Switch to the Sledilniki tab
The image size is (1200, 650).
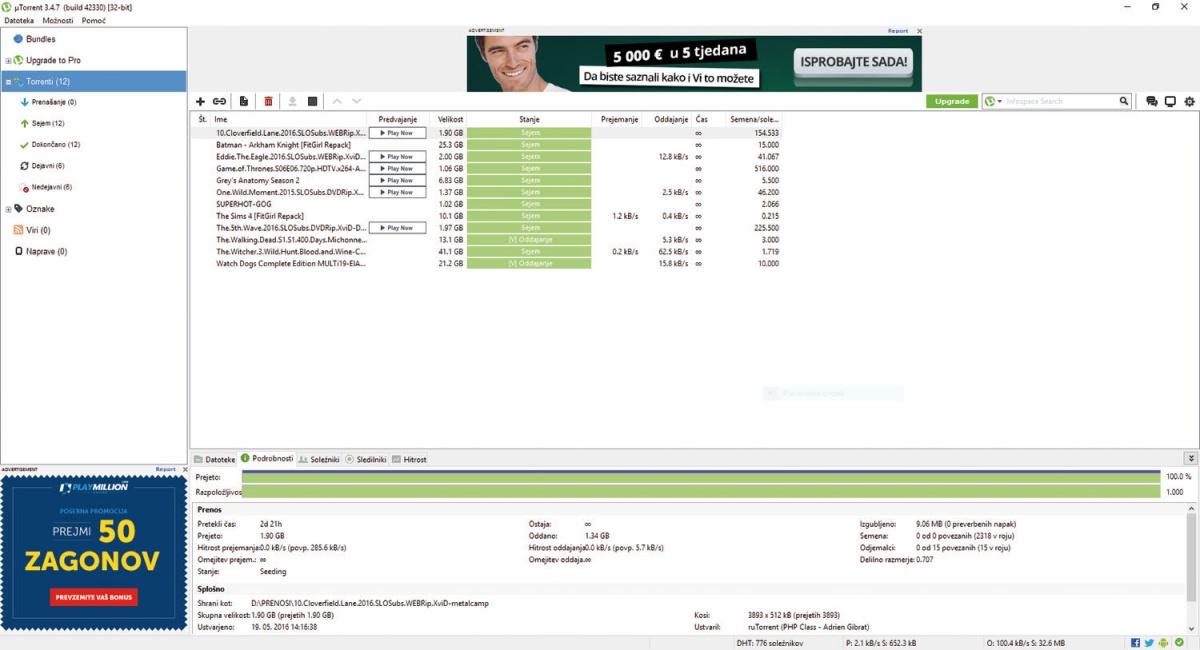coord(366,459)
